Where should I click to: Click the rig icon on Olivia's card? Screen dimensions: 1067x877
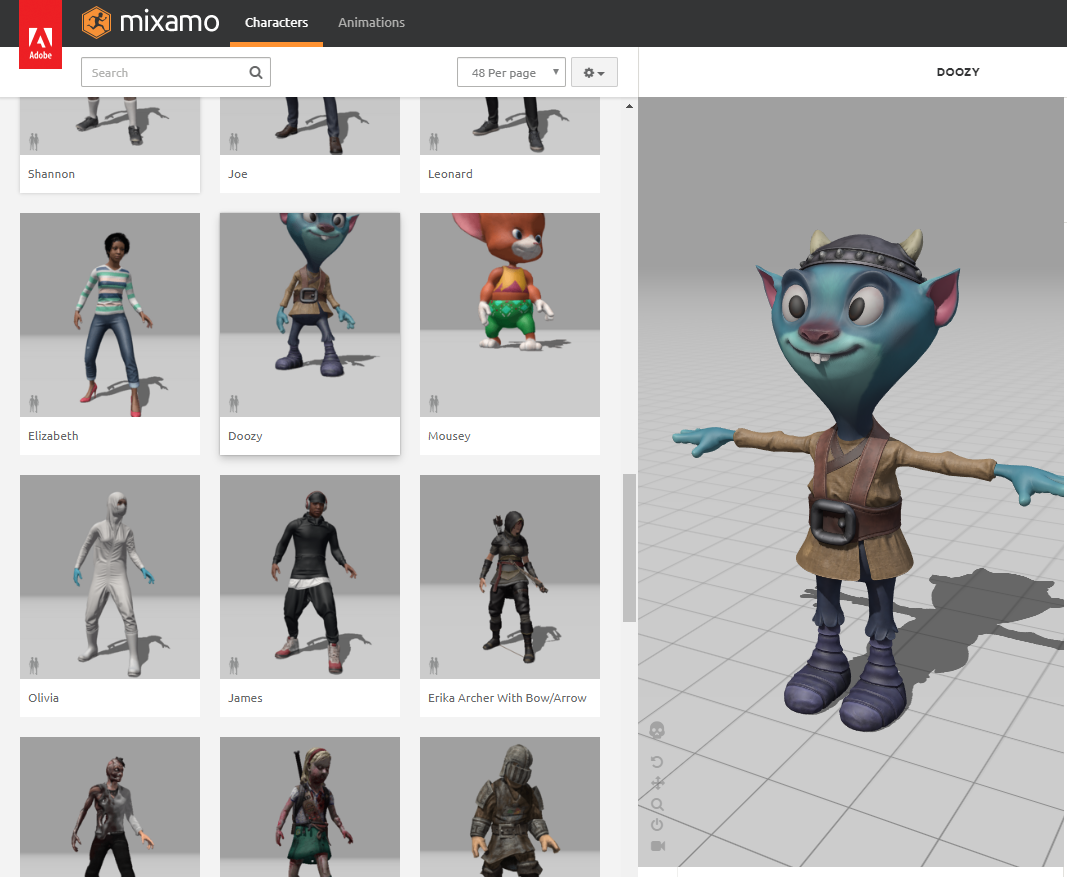34,666
